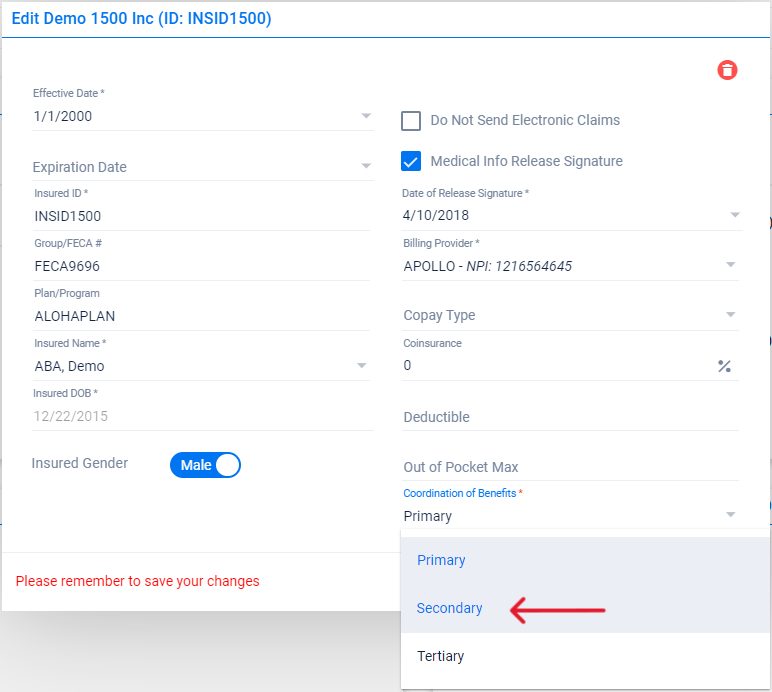Uncheck Medical Info Release Signature checkbox

point(411,161)
